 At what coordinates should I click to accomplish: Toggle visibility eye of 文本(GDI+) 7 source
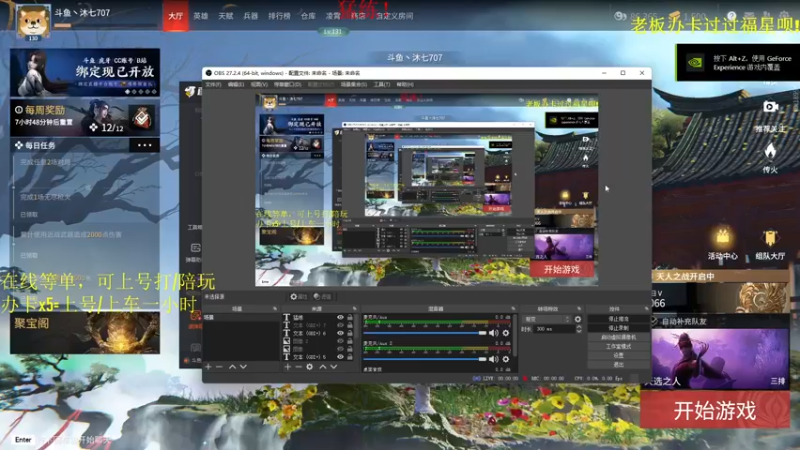[340, 325]
